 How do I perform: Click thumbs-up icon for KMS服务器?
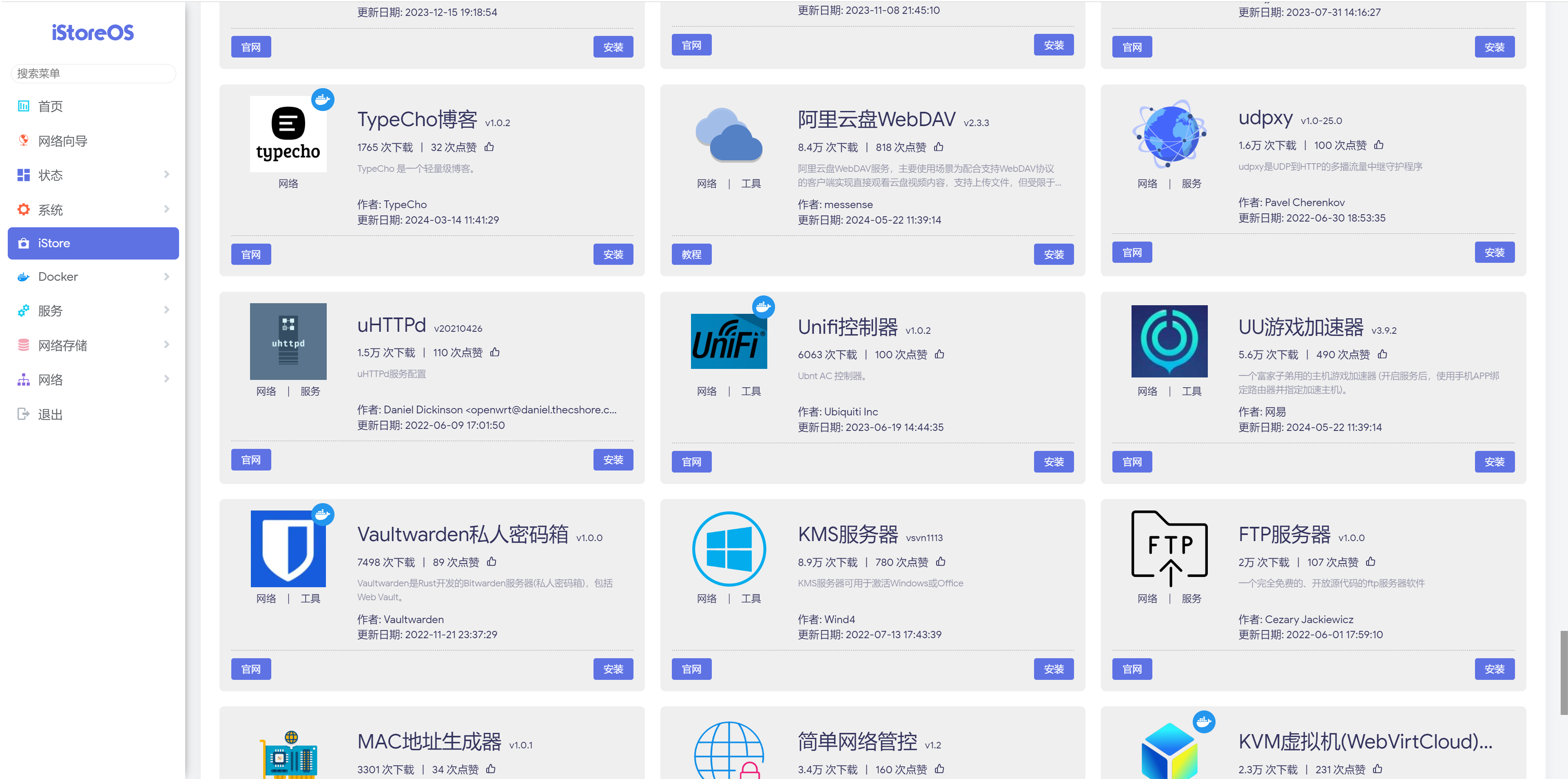941,562
